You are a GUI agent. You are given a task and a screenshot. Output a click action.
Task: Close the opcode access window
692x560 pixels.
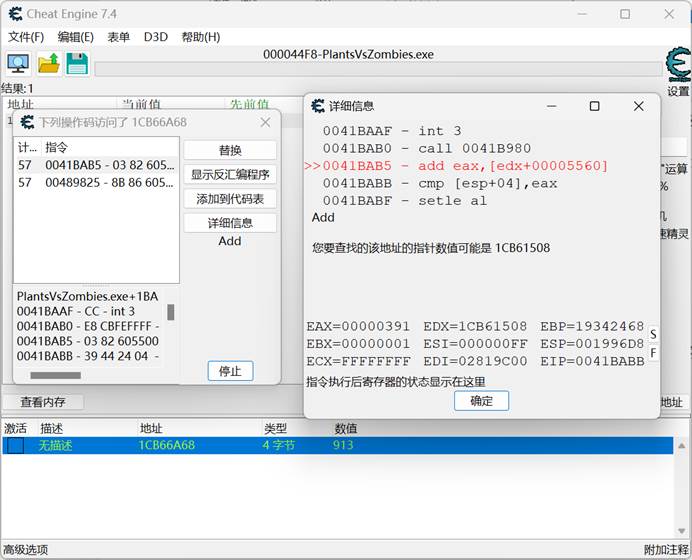[265, 122]
